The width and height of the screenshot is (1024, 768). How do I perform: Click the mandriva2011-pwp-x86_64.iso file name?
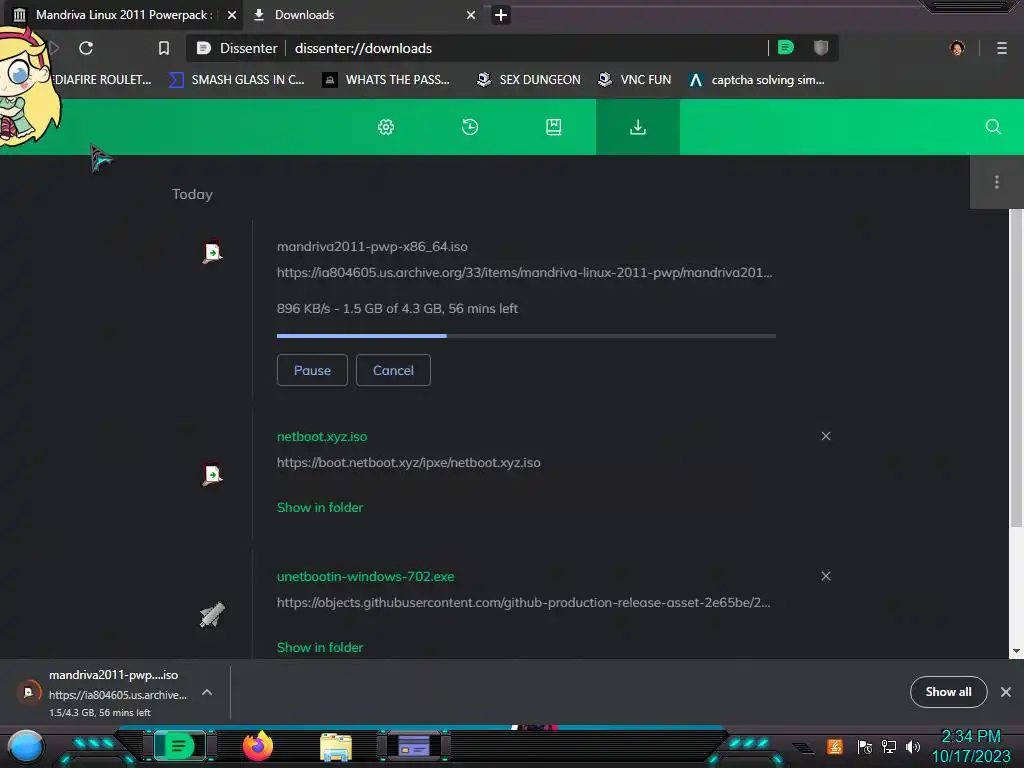click(x=372, y=247)
